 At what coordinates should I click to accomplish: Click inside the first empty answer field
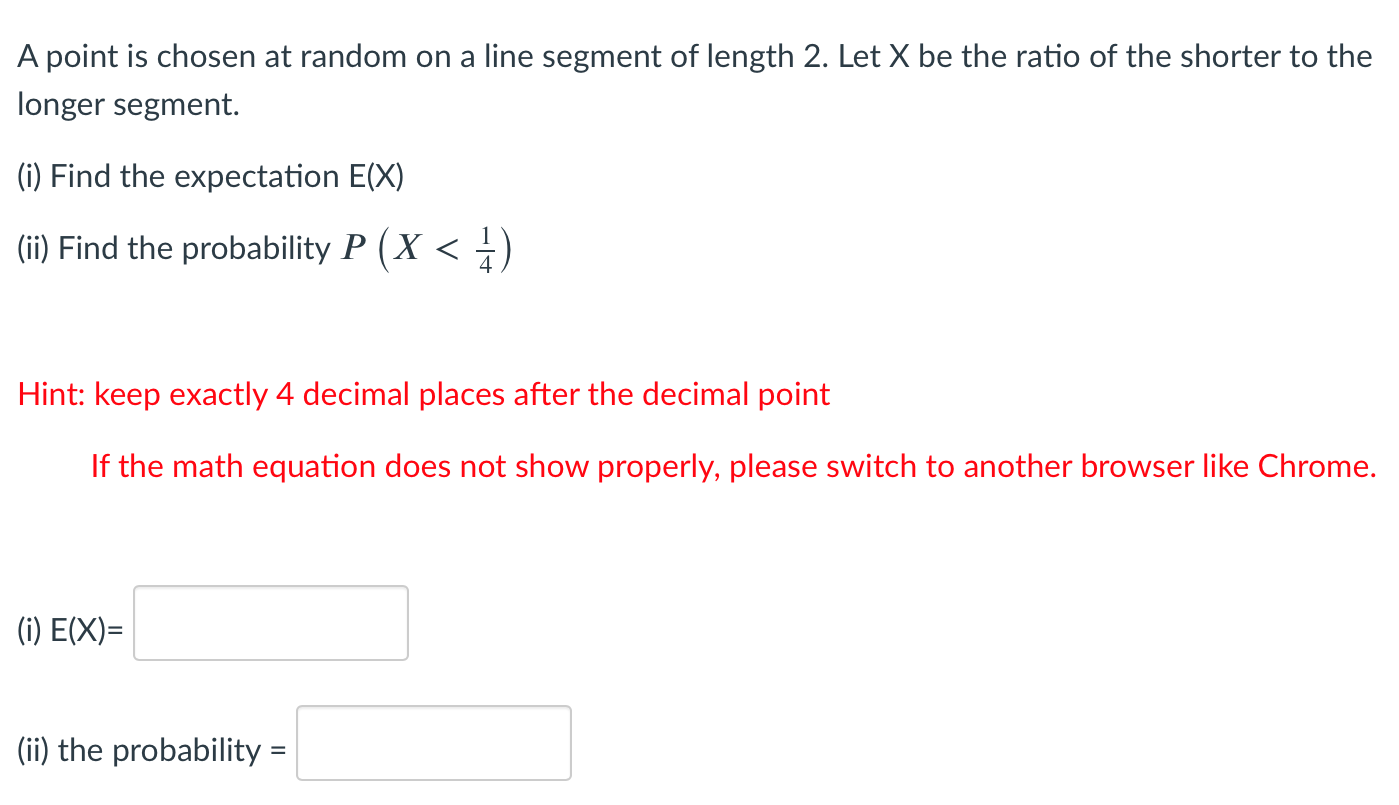tap(270, 622)
